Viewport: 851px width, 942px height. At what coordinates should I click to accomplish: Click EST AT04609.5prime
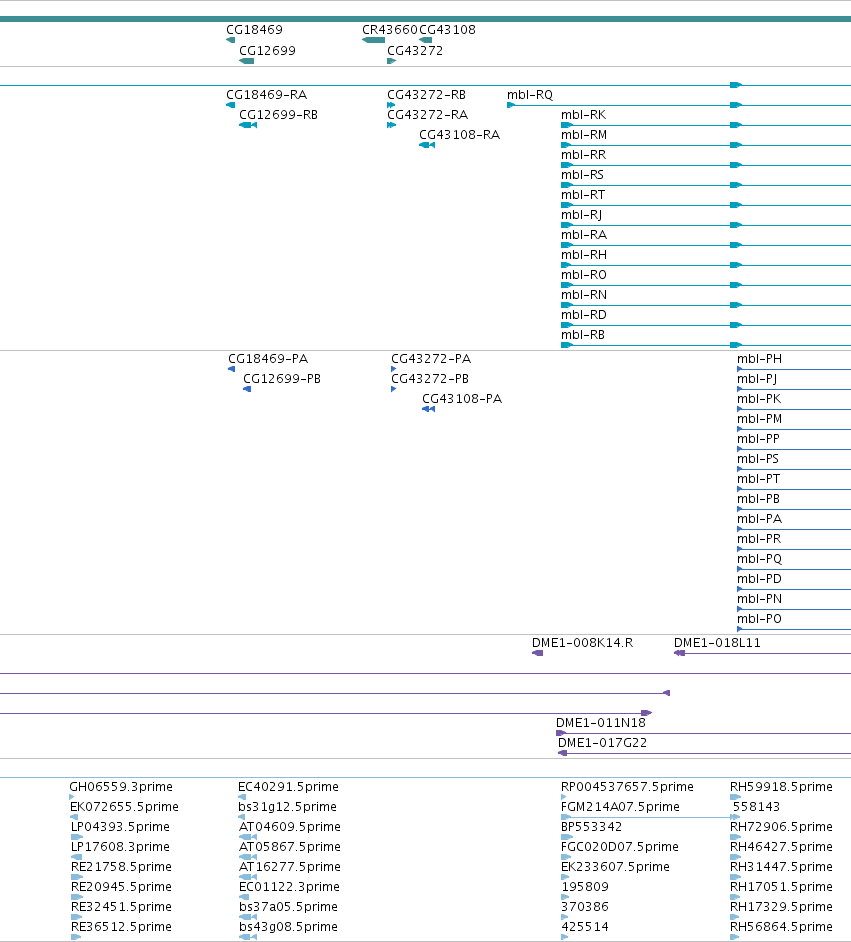pos(289,827)
